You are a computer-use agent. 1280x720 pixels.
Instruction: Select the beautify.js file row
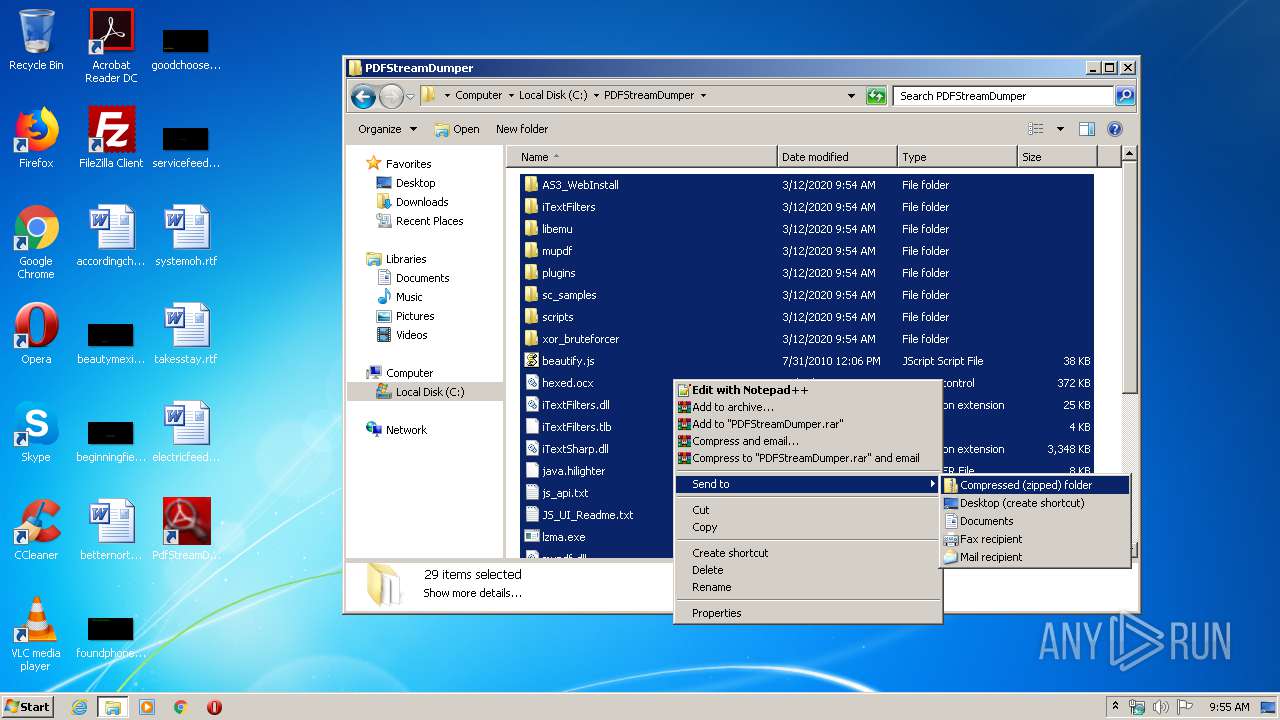808,361
